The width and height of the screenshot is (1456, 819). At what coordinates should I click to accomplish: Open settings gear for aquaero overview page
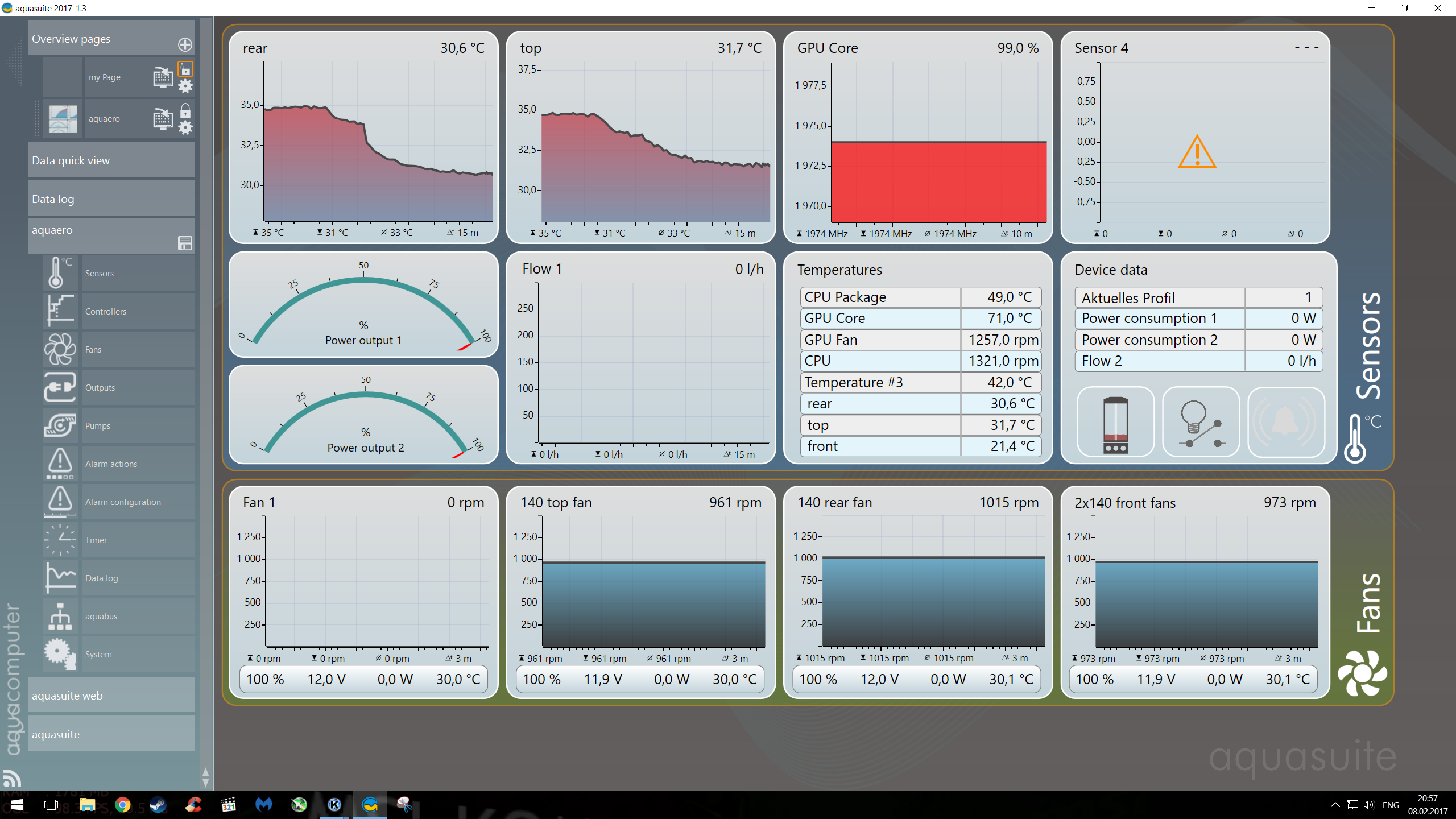[x=185, y=128]
